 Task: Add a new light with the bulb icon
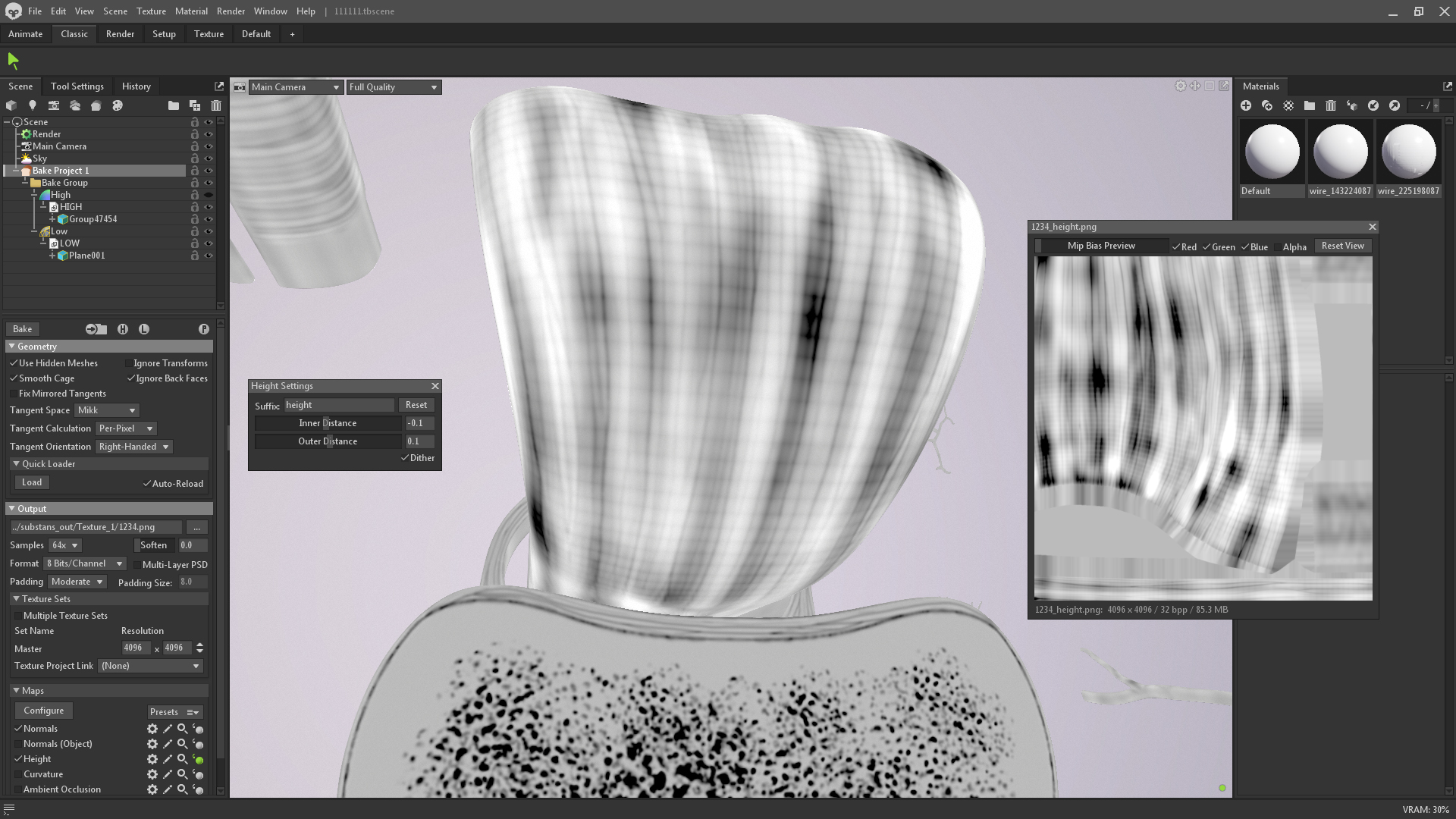coord(32,105)
